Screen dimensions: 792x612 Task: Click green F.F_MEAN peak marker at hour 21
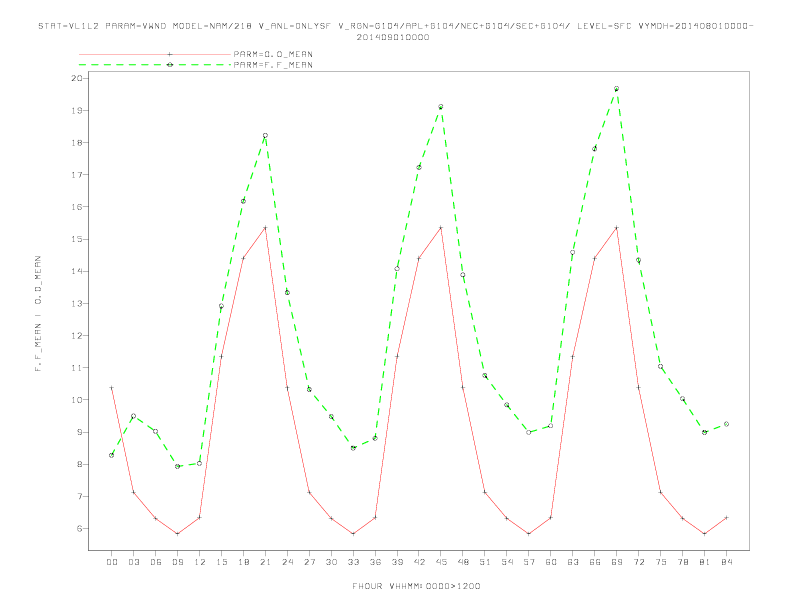pos(265,136)
